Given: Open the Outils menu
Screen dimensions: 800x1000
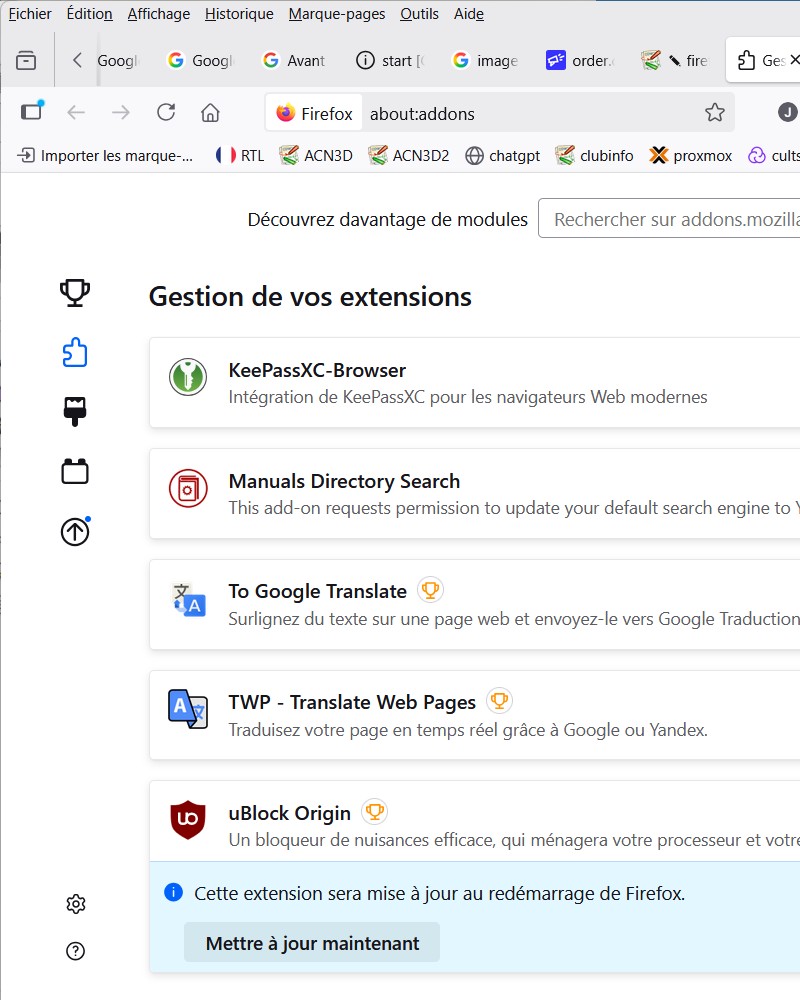Looking at the screenshot, I should [x=419, y=14].
